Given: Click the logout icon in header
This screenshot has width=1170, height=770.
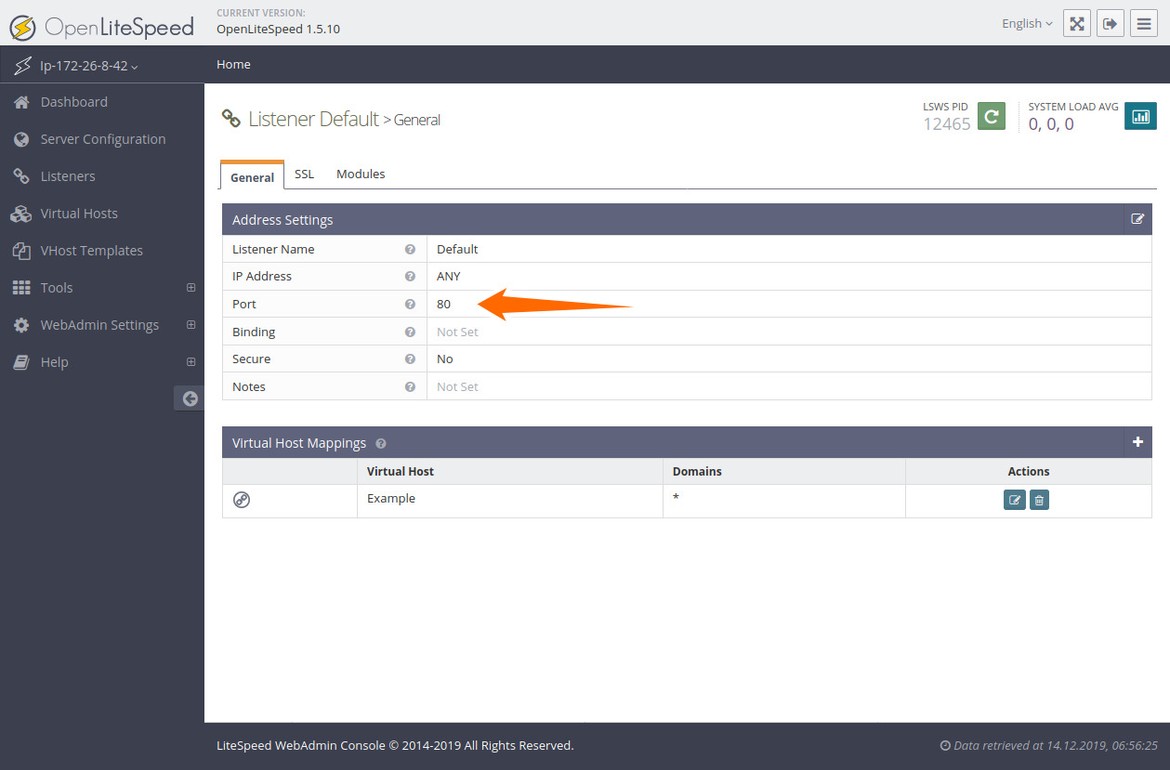Looking at the screenshot, I should [x=1110, y=23].
